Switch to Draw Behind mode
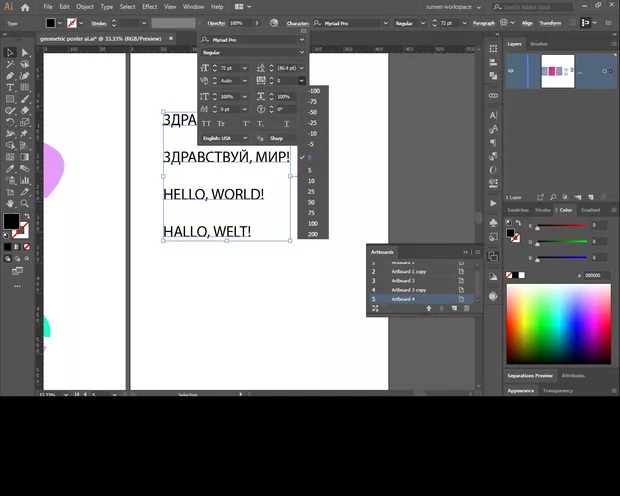The height and width of the screenshot is (496, 620). pos(17,258)
